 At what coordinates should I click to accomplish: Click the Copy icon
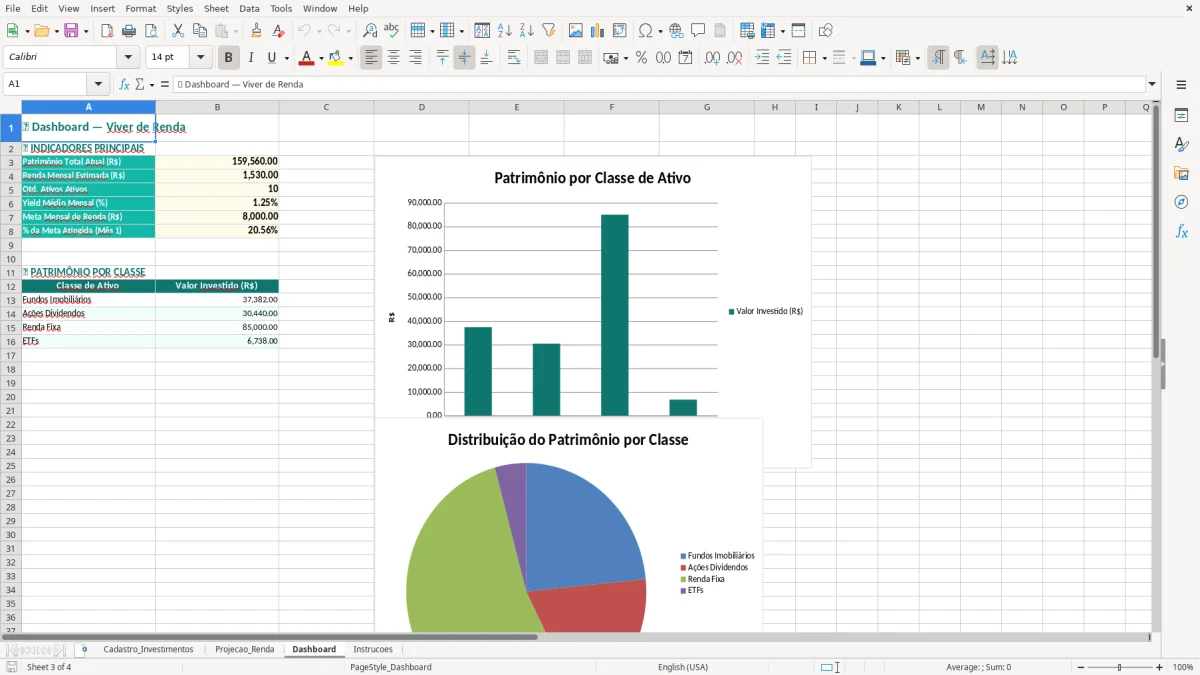200,31
